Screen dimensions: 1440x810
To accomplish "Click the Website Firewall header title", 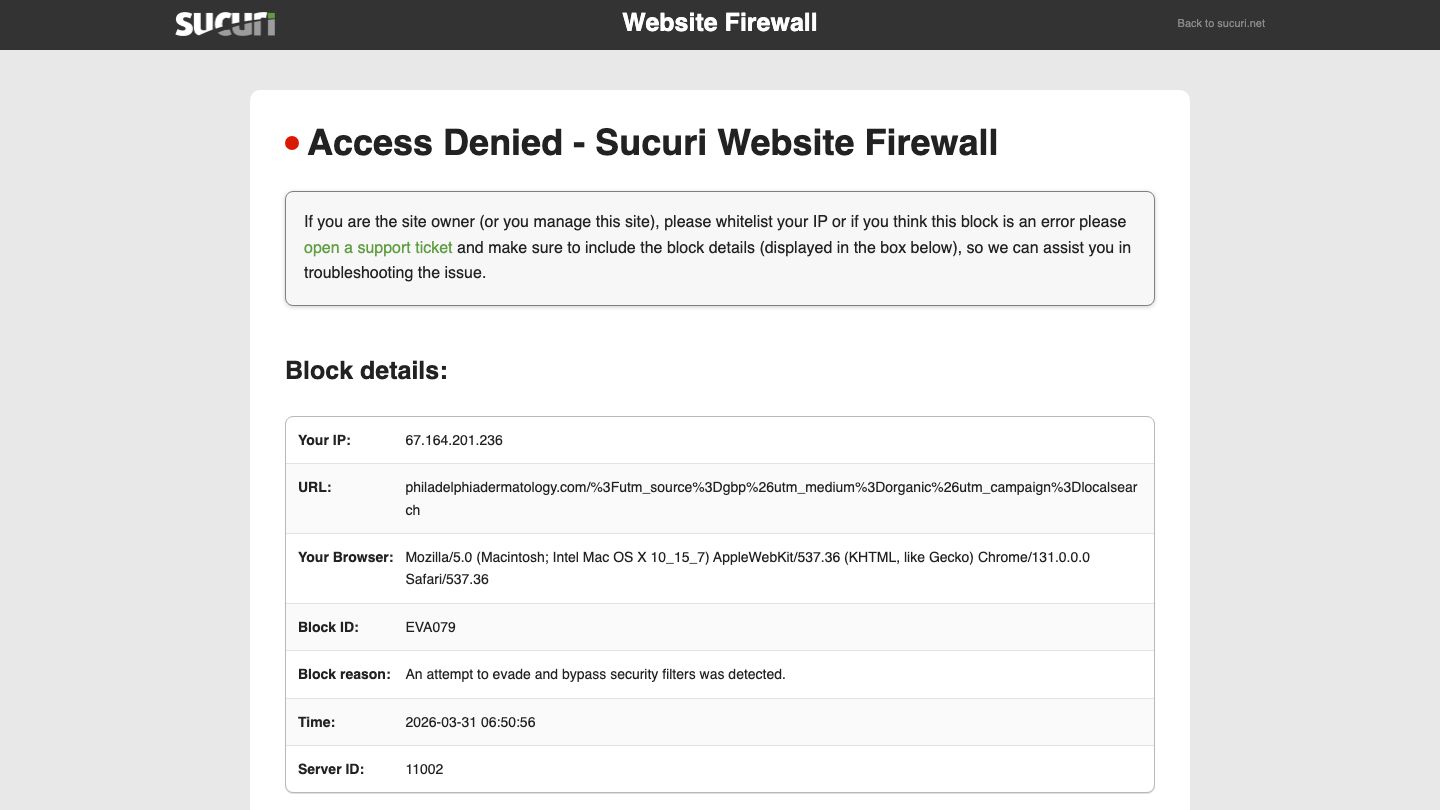I will (x=719, y=22).
